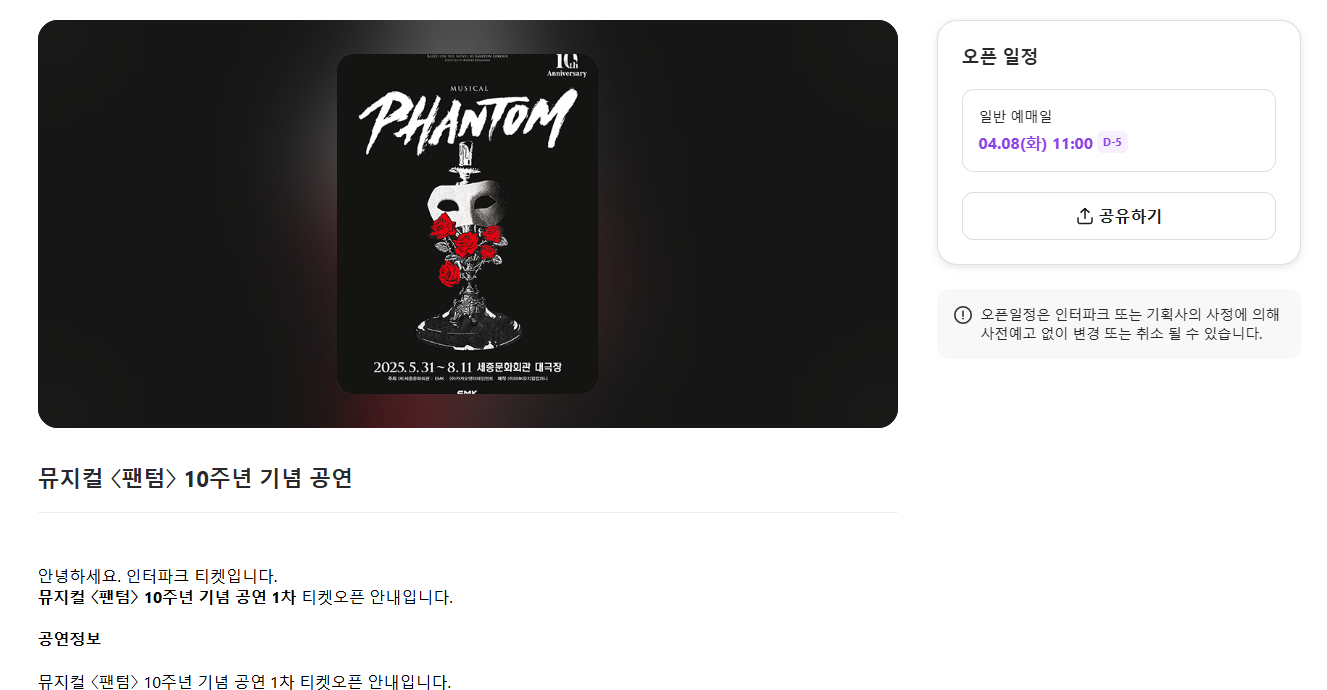Click the dark banner area beside the poster
The height and width of the screenshot is (690, 1327).
(180, 224)
